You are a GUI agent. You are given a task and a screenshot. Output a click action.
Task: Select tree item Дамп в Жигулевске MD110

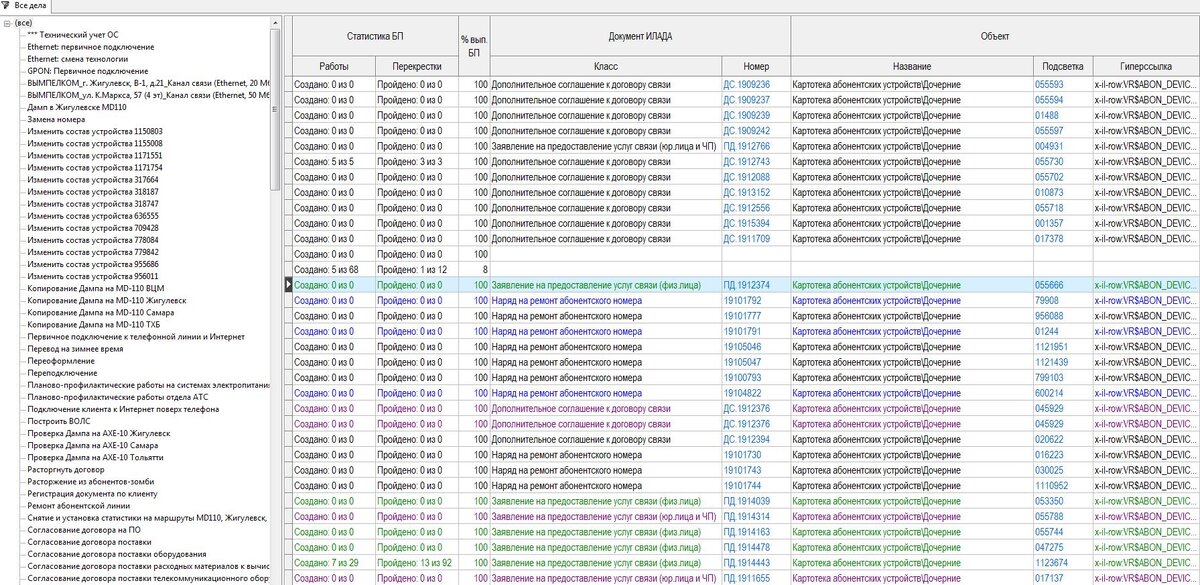77,107
